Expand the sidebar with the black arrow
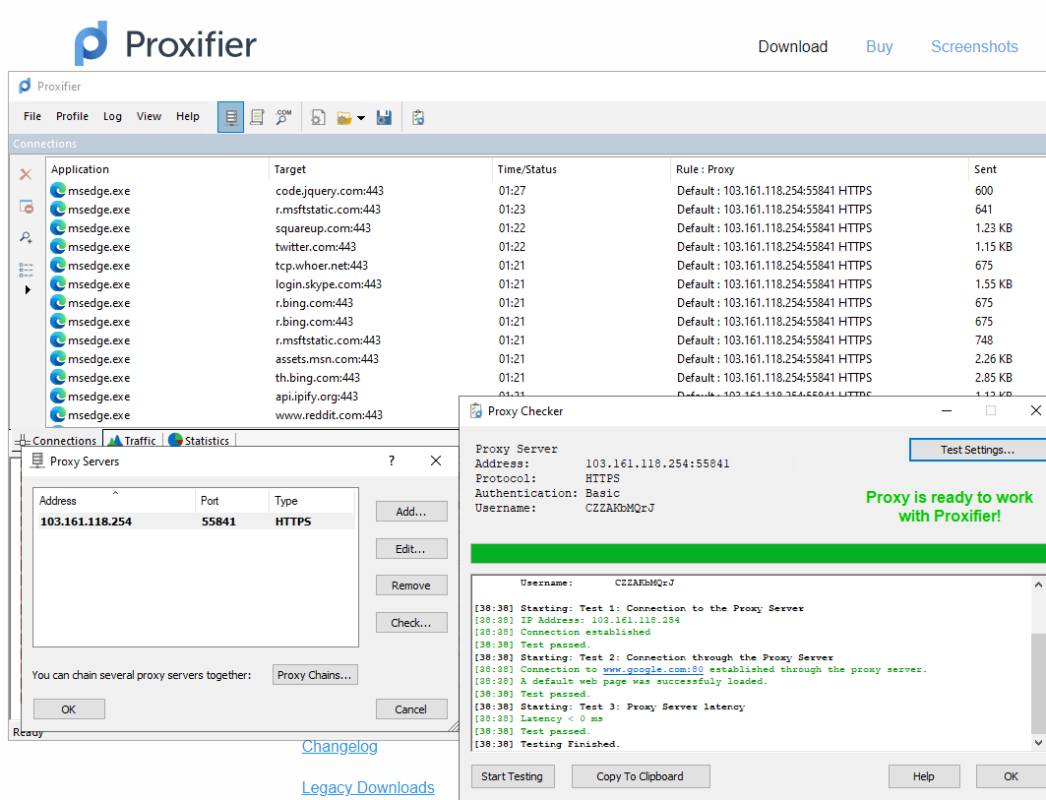The width and height of the screenshot is (1046, 800). pos(27,290)
